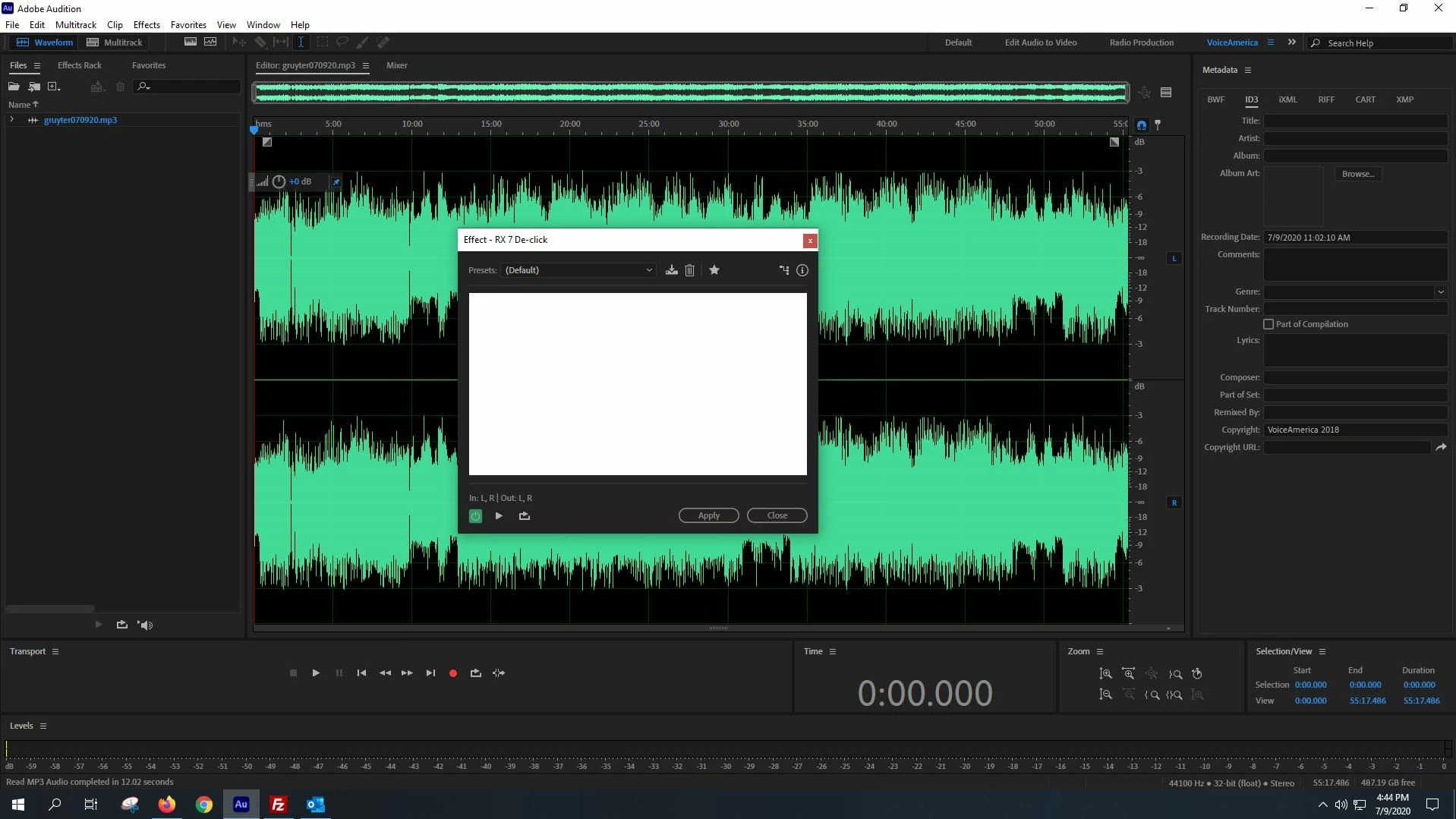The height and width of the screenshot is (819, 1456).
Task: Switch to XMP metadata tab
Action: [1404, 99]
